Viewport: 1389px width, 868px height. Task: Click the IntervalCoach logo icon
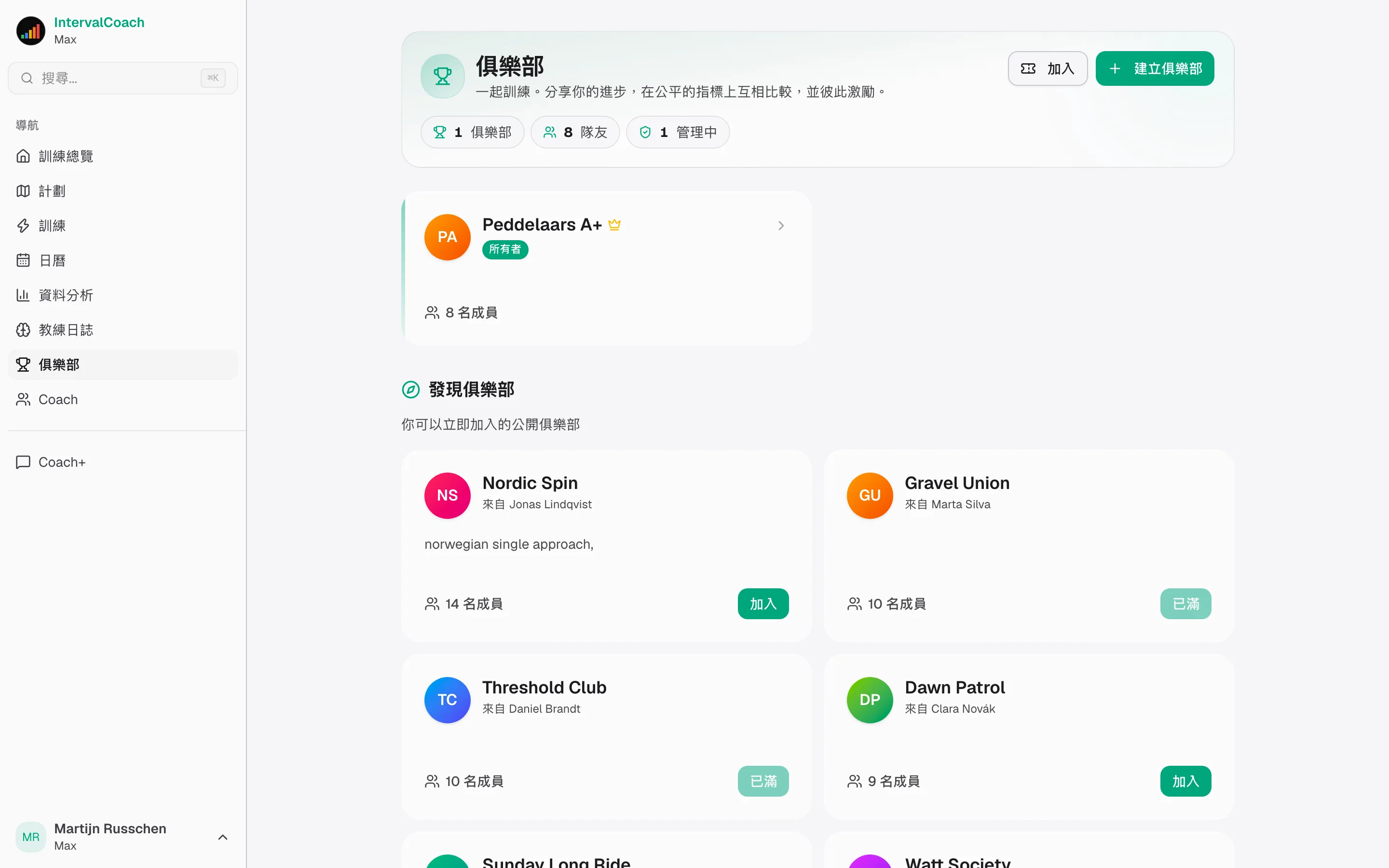pyautogui.click(x=30, y=30)
